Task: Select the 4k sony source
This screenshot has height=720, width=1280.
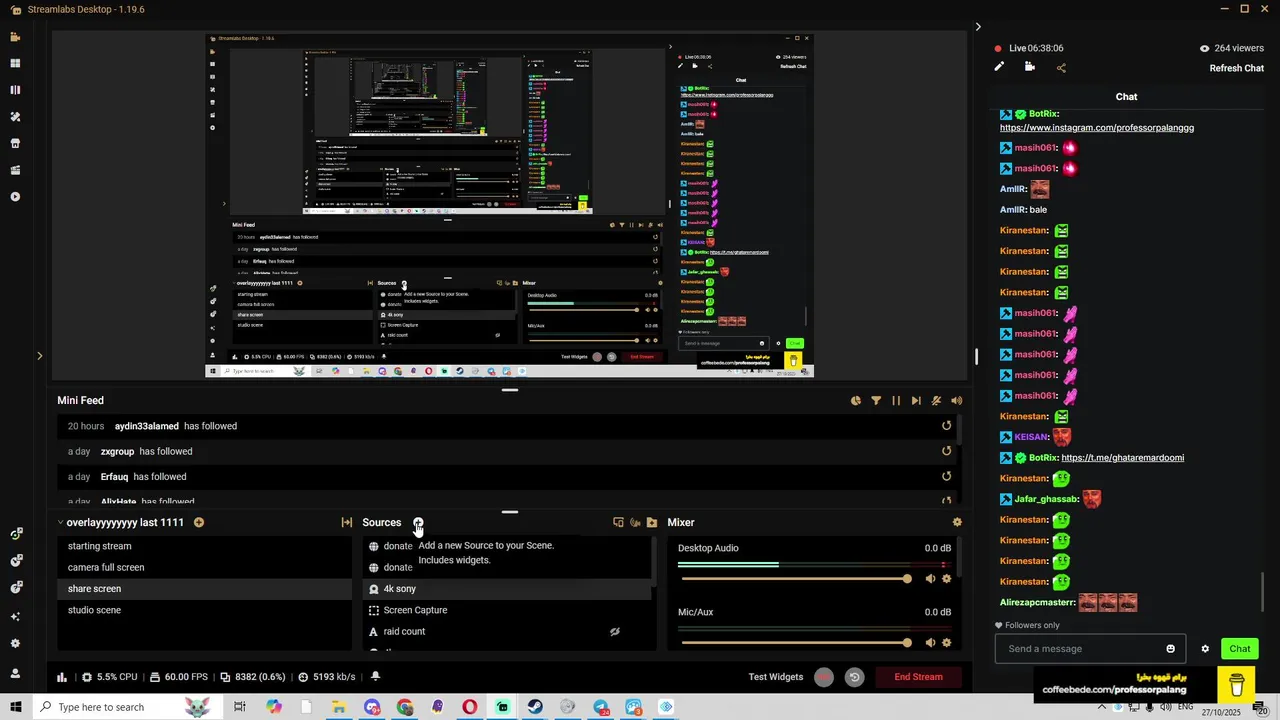Action: [507, 589]
